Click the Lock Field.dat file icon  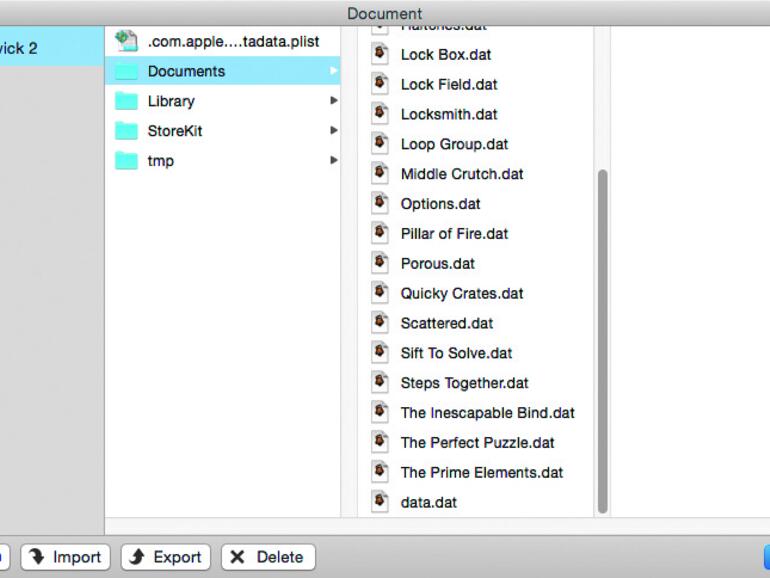click(380, 83)
